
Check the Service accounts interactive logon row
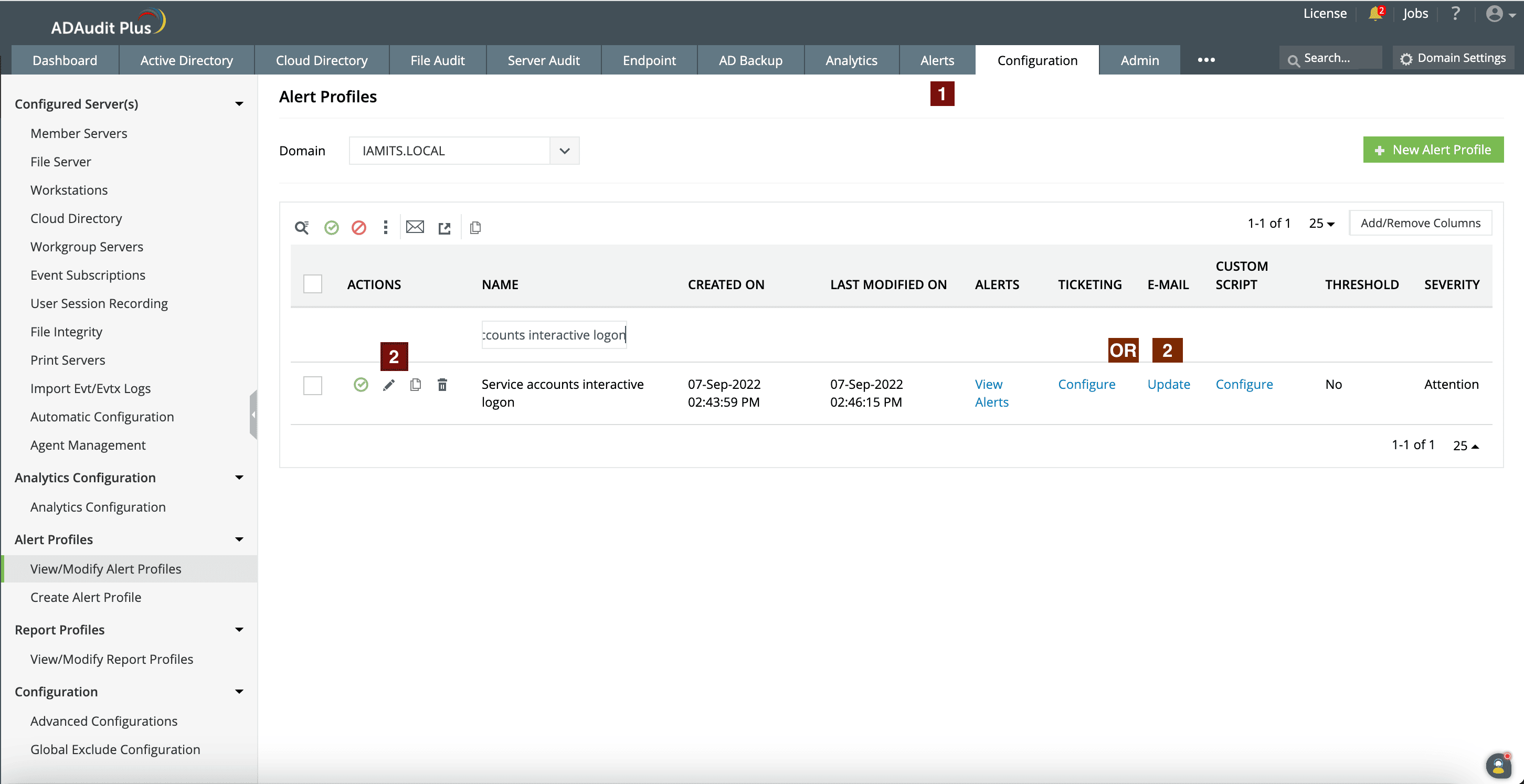(312, 385)
